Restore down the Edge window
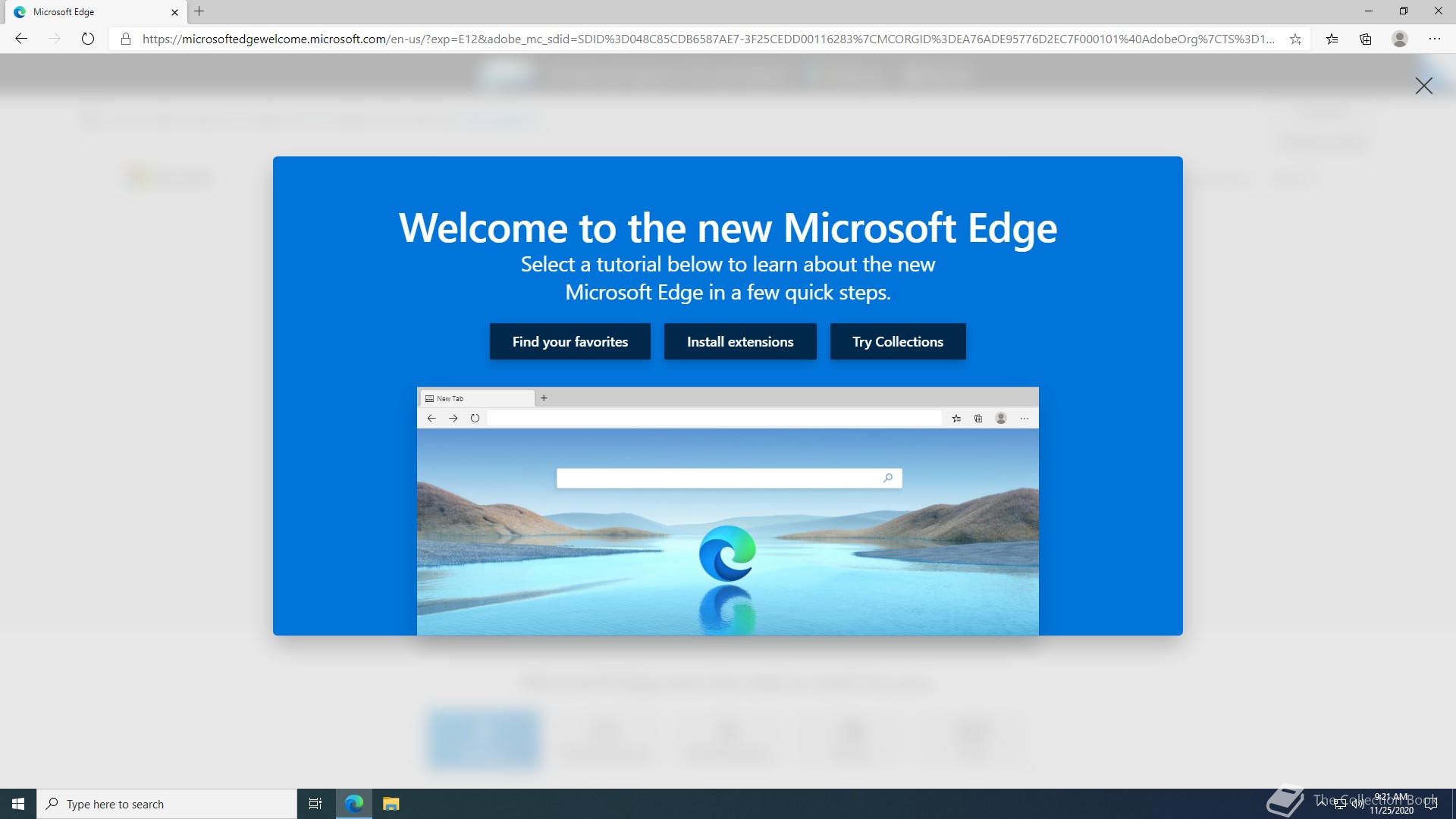 click(x=1404, y=11)
